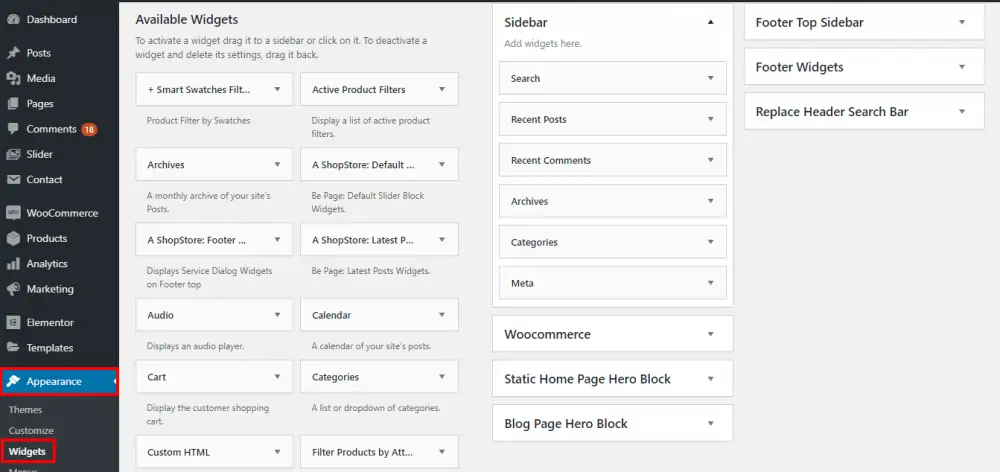
Task: Click the Media library icon
Action: pyautogui.click(x=13, y=78)
